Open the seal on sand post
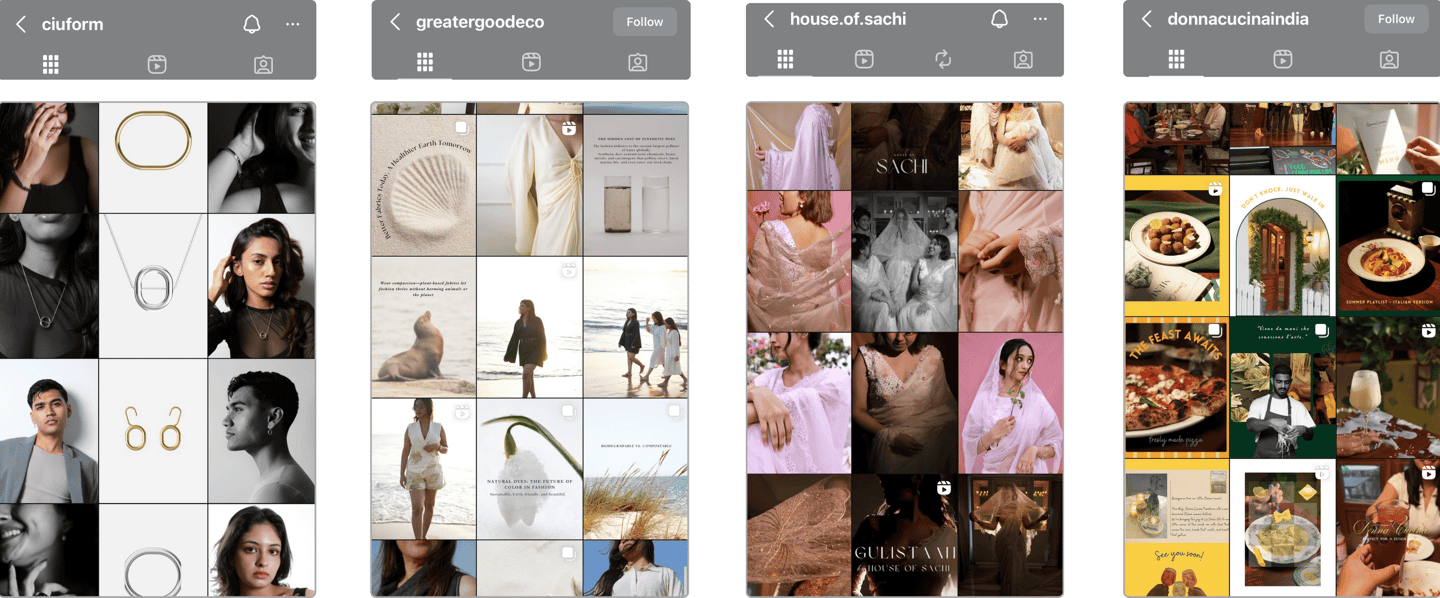Screen dimensions: 1440x598 [x=424, y=327]
